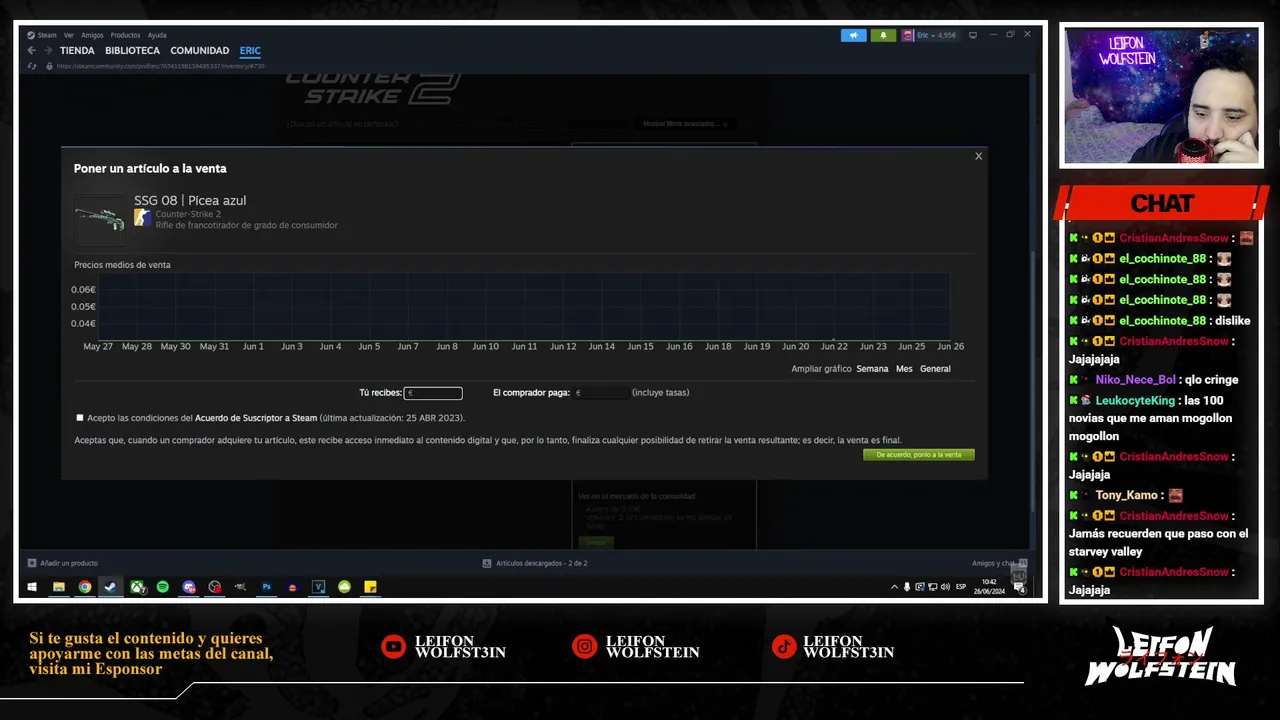Open the COMUNIDAD tab
1280x720 pixels.
(199, 51)
